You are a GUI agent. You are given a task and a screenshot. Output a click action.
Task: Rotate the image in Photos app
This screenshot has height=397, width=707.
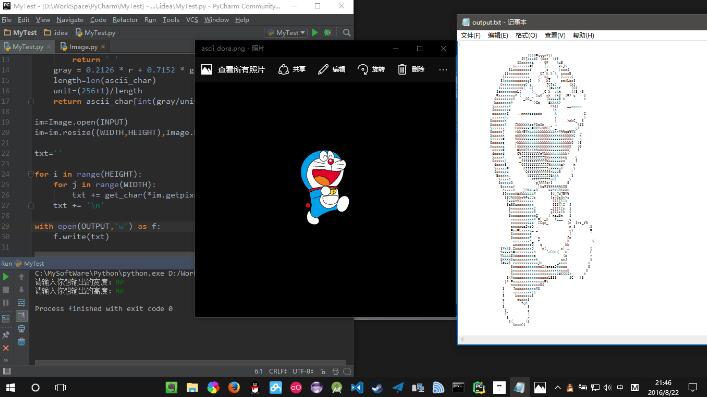pos(371,69)
